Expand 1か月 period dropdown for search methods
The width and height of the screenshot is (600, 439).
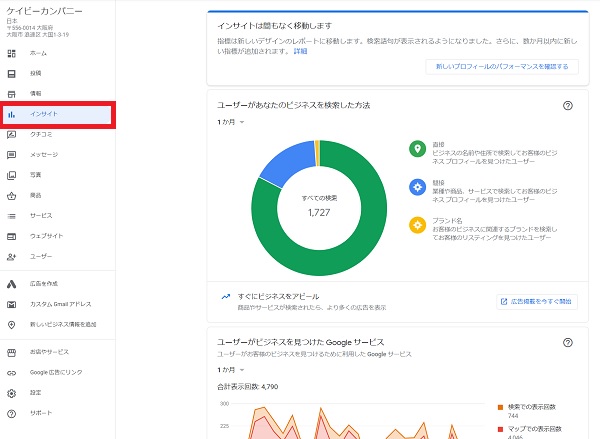pos(231,122)
